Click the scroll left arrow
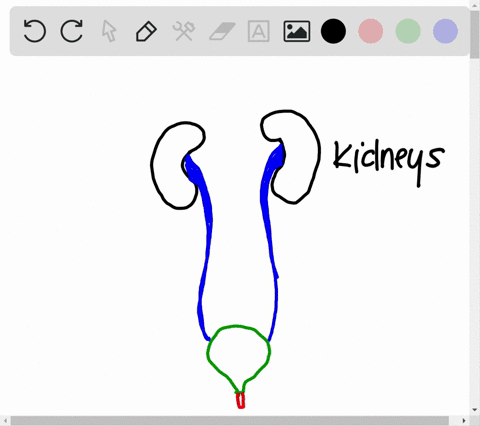 point(5,421)
